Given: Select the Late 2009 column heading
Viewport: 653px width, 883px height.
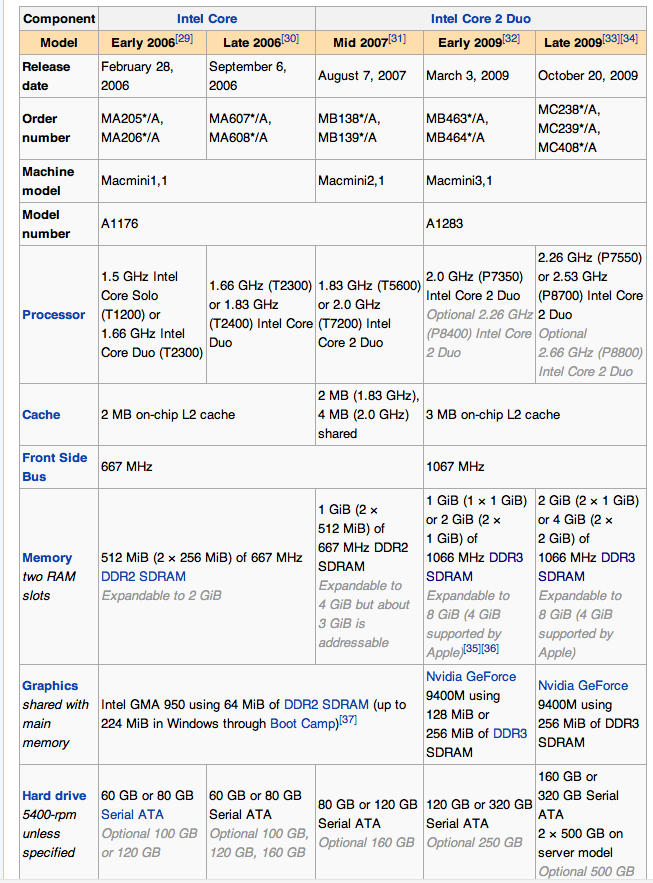Looking at the screenshot, I should 591,43.
